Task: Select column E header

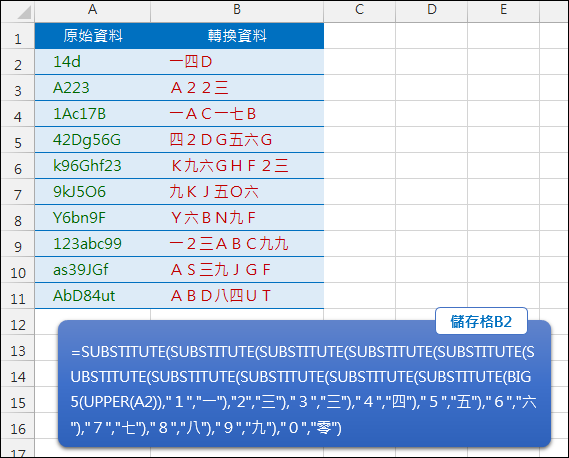Action: tap(503, 11)
